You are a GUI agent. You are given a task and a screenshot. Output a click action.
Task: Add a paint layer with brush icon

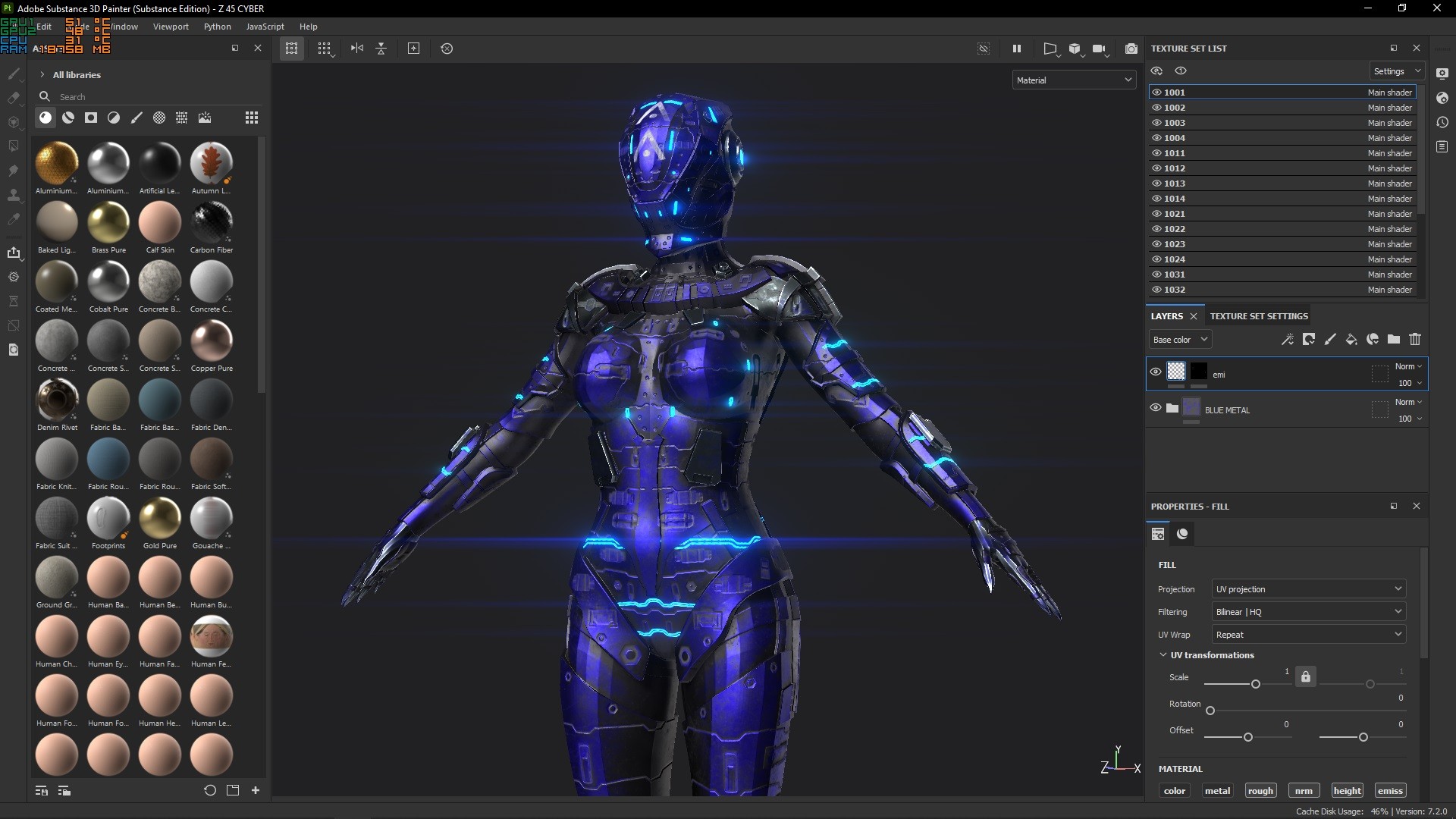[1330, 340]
